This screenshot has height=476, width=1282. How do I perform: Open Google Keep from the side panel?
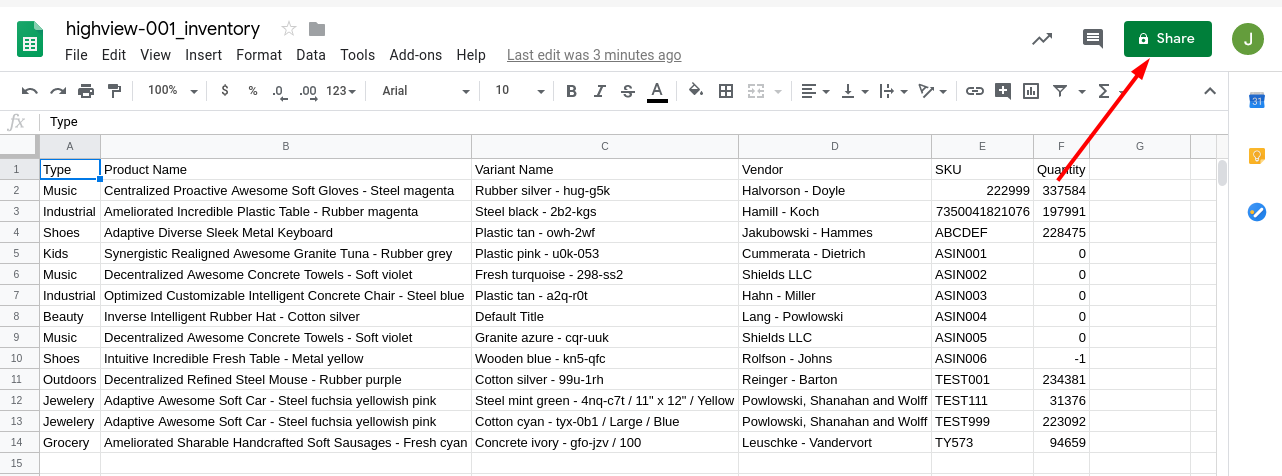tap(1257, 156)
